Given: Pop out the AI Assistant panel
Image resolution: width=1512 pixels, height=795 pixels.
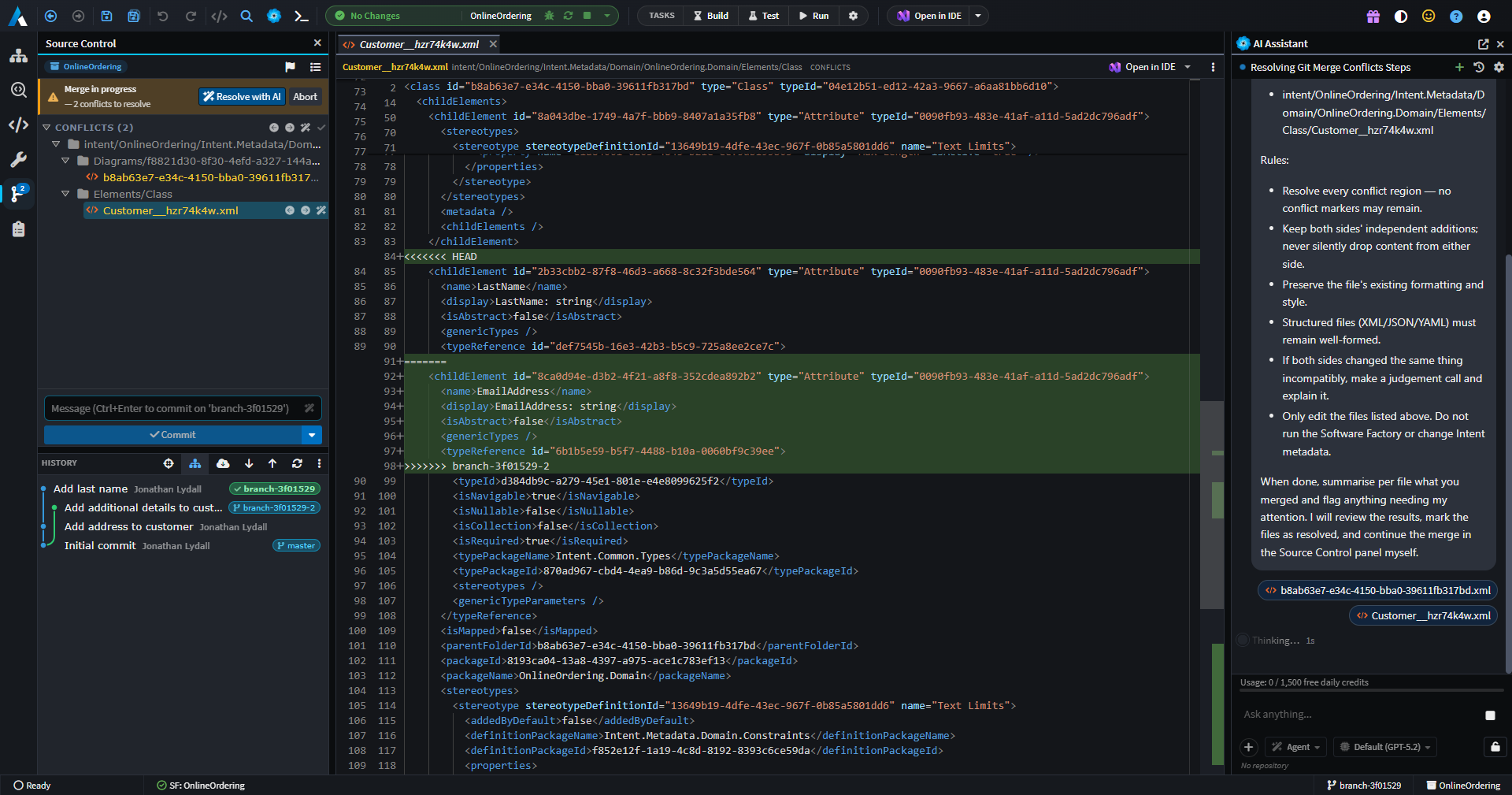Looking at the screenshot, I should [x=1484, y=44].
